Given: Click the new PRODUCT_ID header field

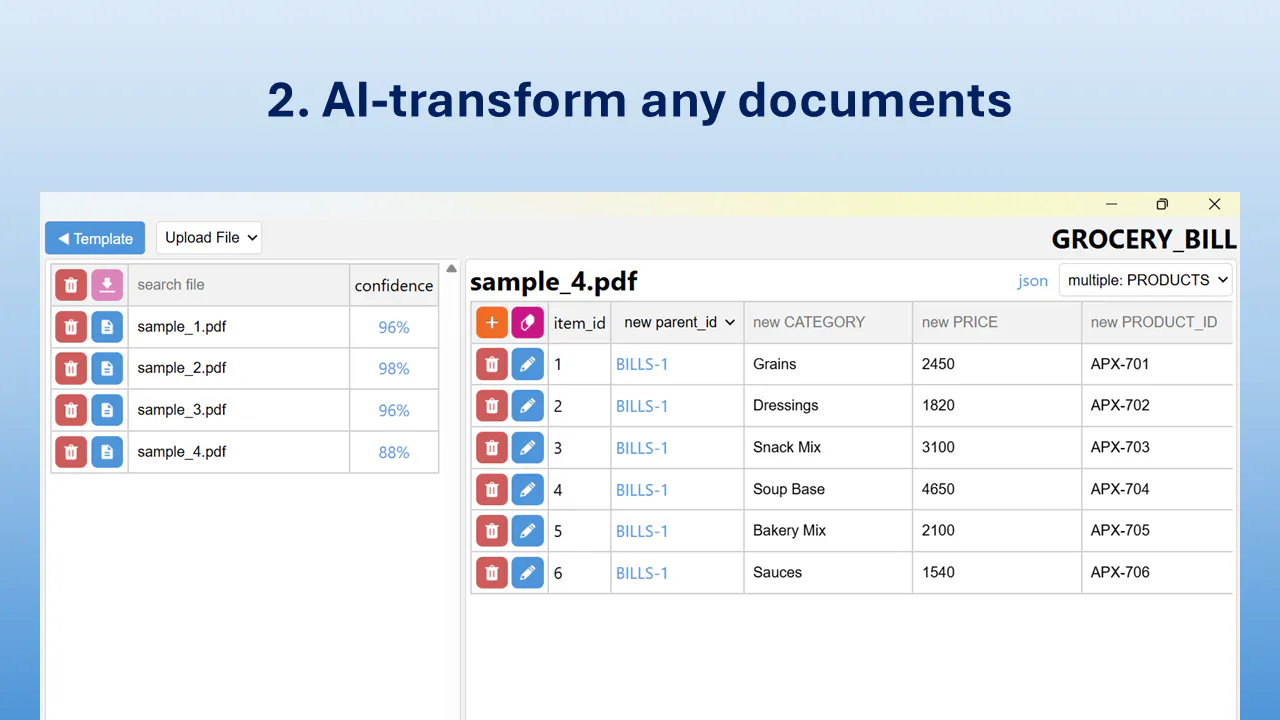Looking at the screenshot, I should click(1158, 322).
